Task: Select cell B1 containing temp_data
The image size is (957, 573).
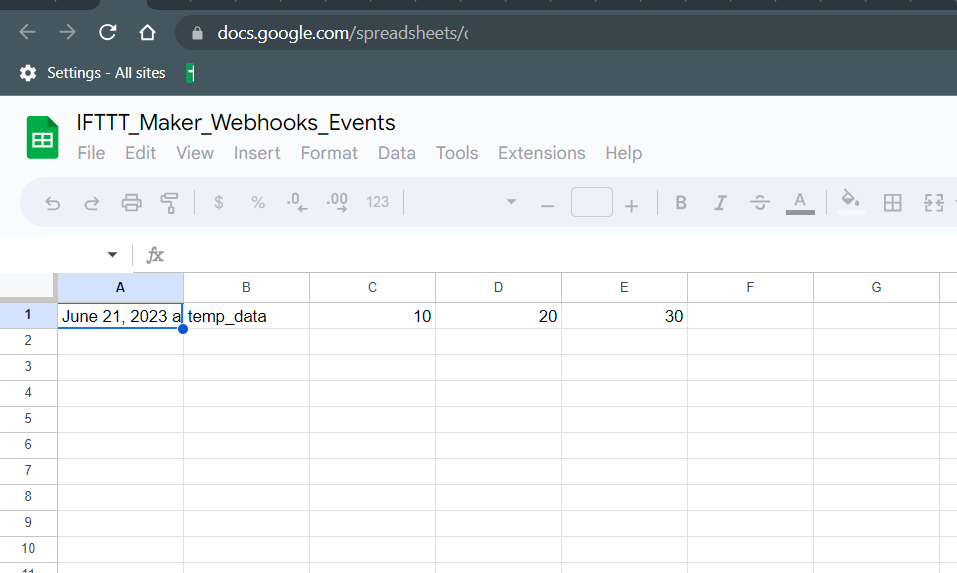Action: click(x=246, y=316)
